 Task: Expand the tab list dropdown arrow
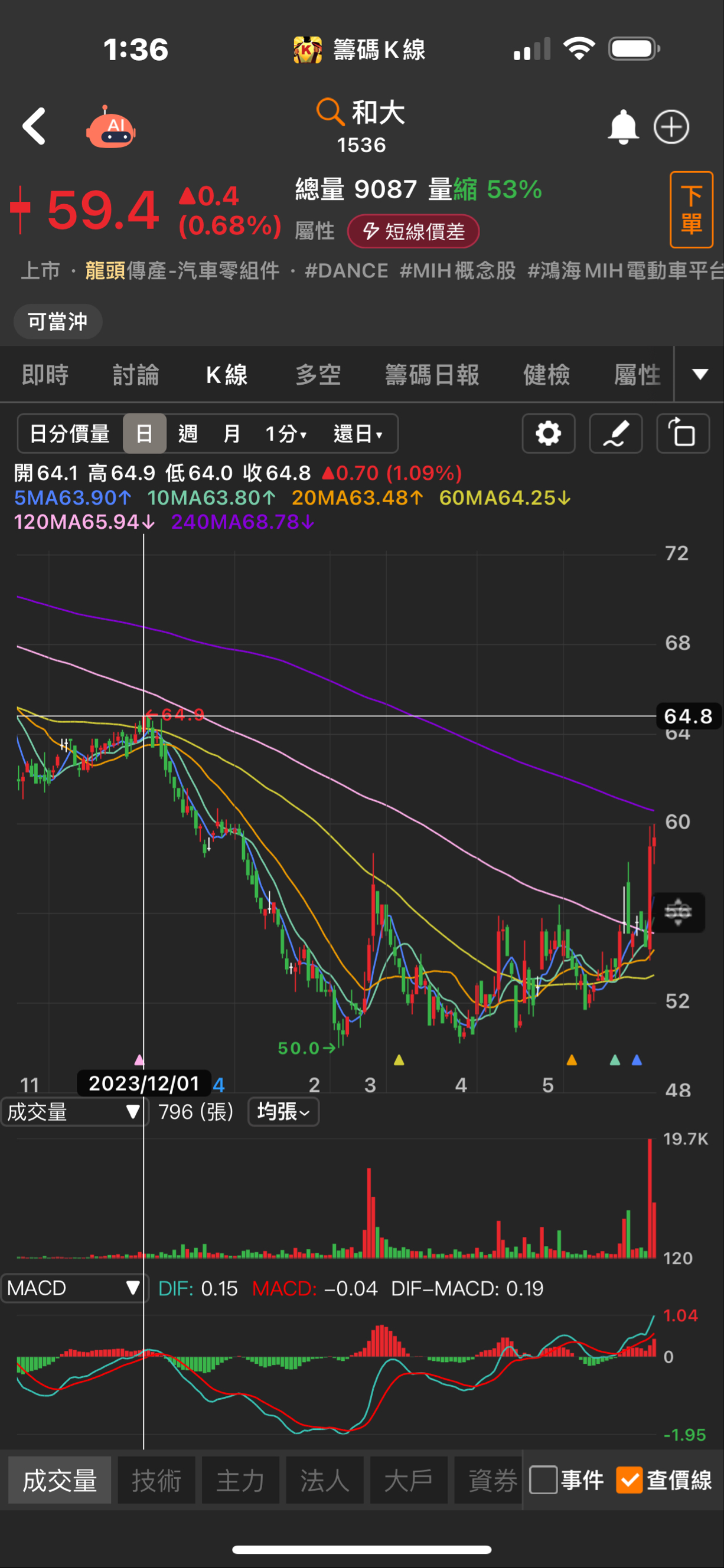pos(700,374)
